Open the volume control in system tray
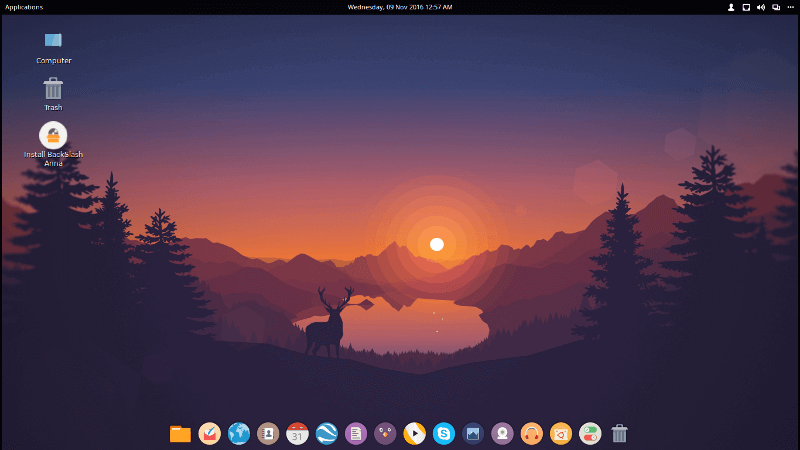Viewport: 800px width, 450px height. click(x=761, y=7)
